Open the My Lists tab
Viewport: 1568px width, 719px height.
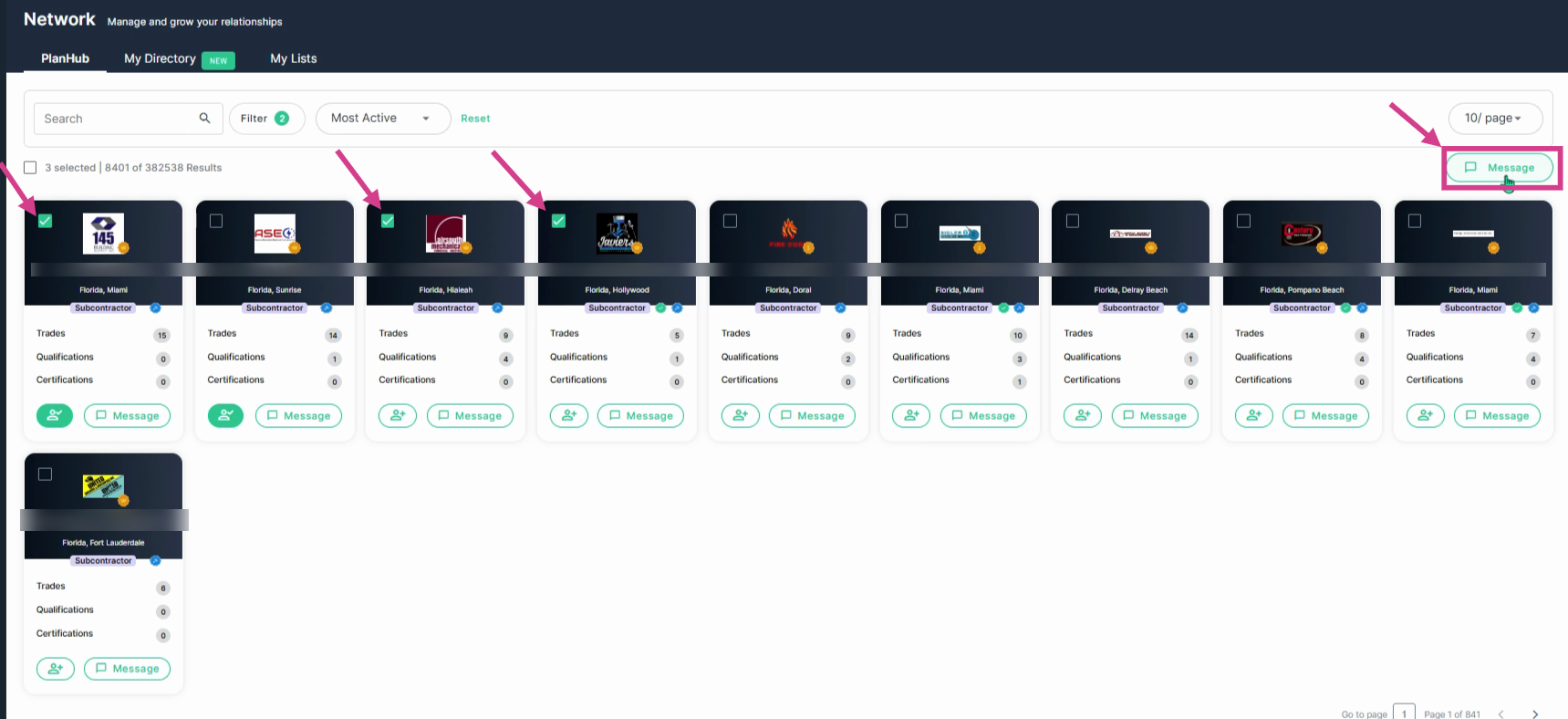[294, 58]
